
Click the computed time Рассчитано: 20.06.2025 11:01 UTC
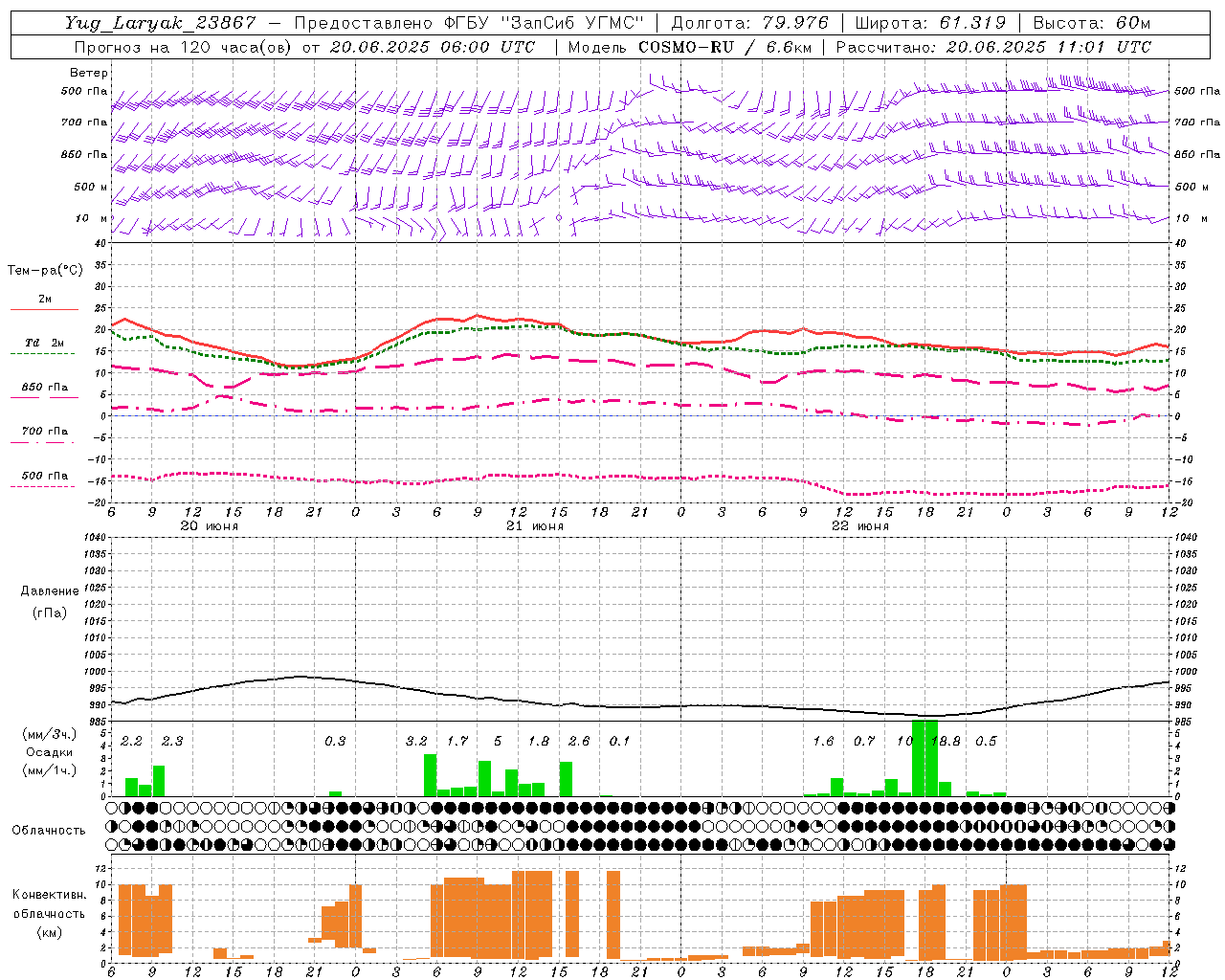pyautogui.click(x=993, y=47)
